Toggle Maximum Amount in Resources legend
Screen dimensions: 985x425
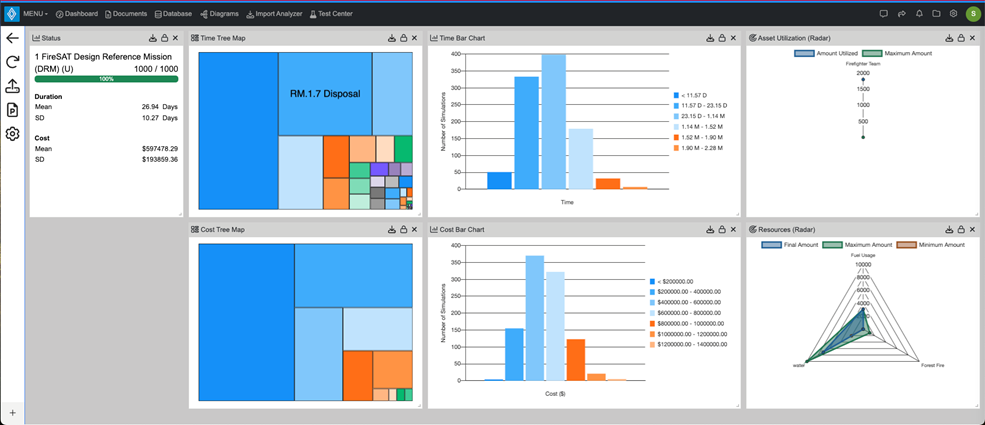click(857, 245)
